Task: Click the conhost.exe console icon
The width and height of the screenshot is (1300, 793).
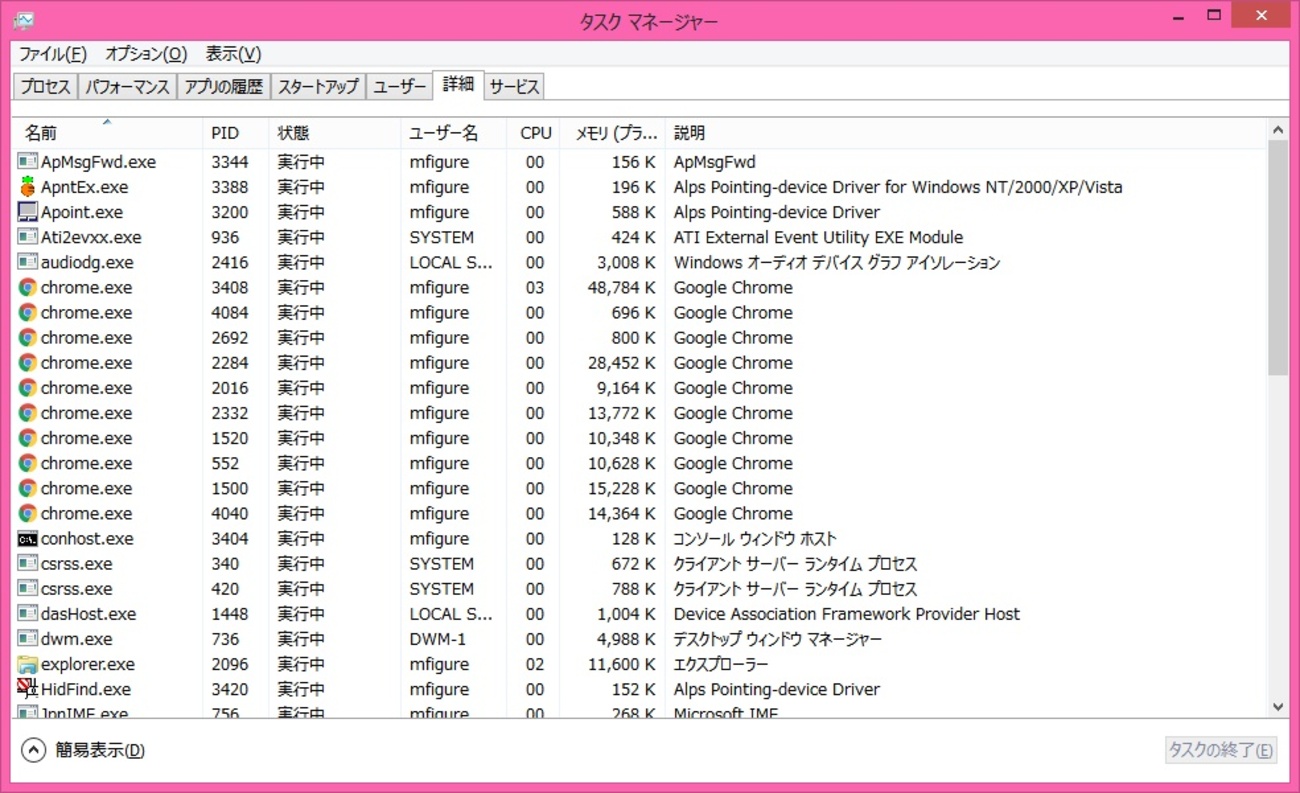Action: coord(27,539)
